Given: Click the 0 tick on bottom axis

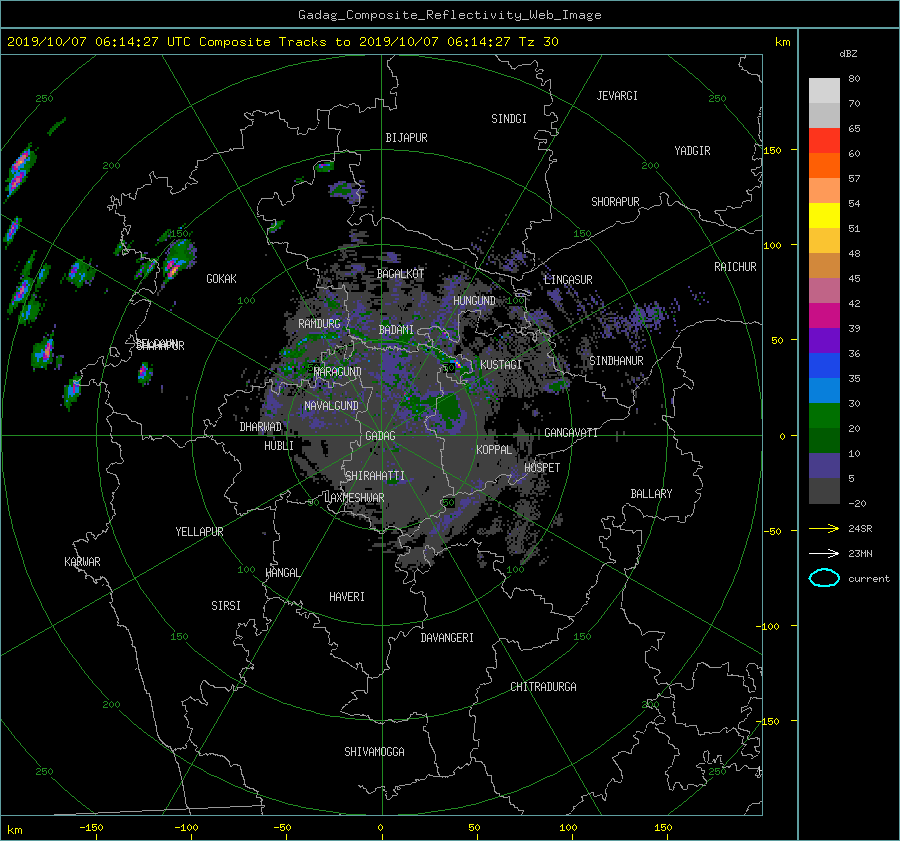Looking at the screenshot, I should tap(380, 828).
